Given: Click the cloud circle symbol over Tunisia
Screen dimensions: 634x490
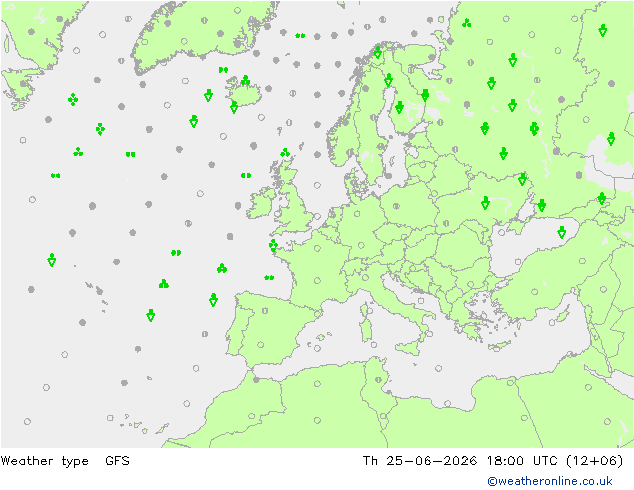Looking at the screenshot, I should pyautogui.click(x=378, y=380).
